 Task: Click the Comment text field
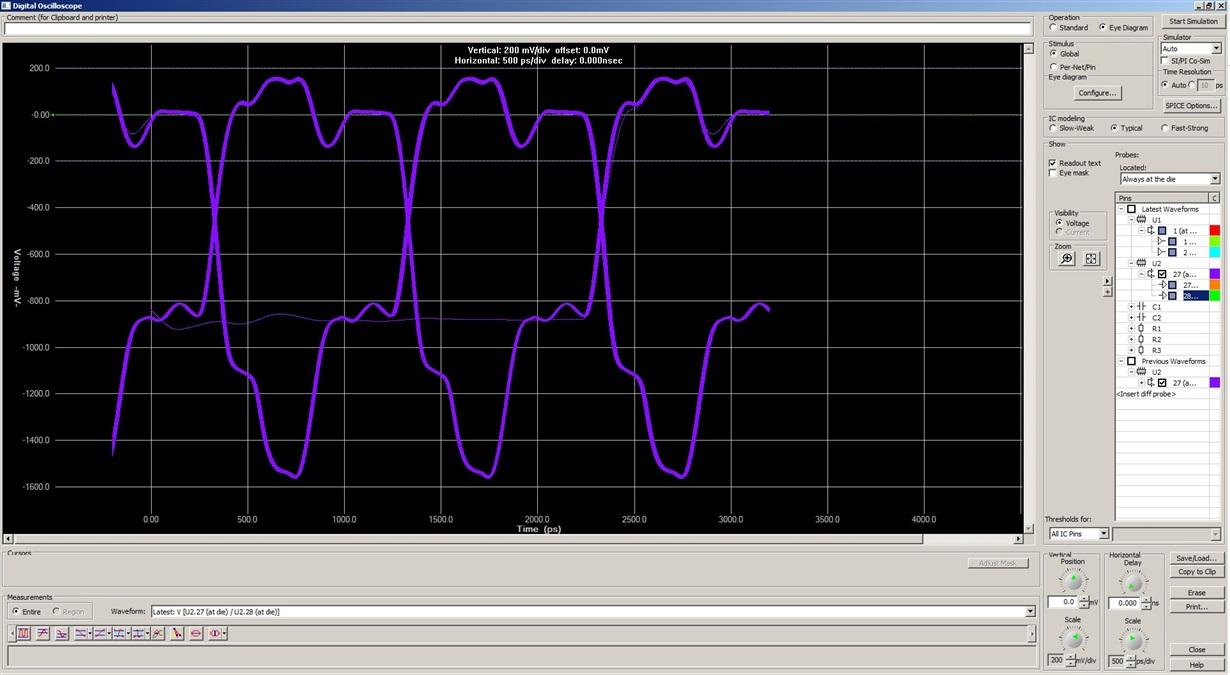518,29
